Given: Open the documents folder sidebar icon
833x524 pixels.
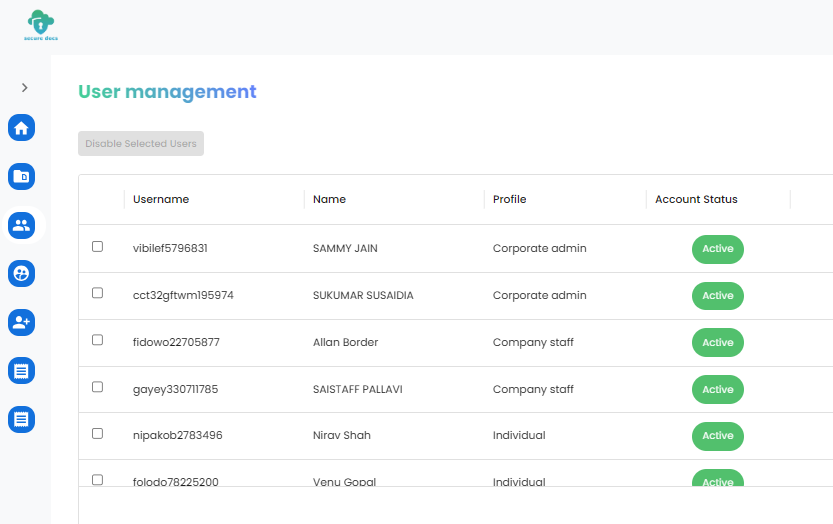Looking at the screenshot, I should point(21,176).
